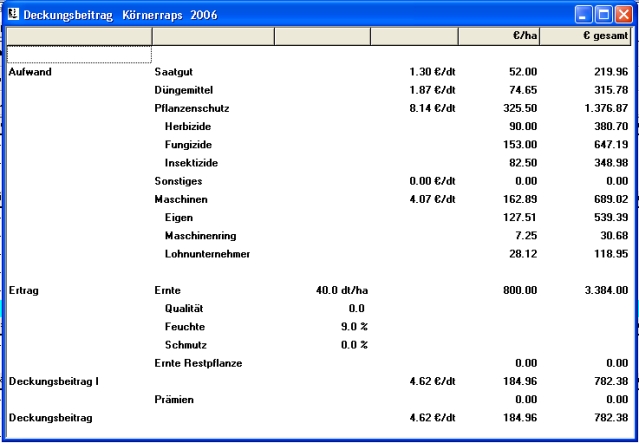This screenshot has height=443, width=639.
Task: Close the Deckungsbeitrag Körnerraps window
Action: point(624,14)
